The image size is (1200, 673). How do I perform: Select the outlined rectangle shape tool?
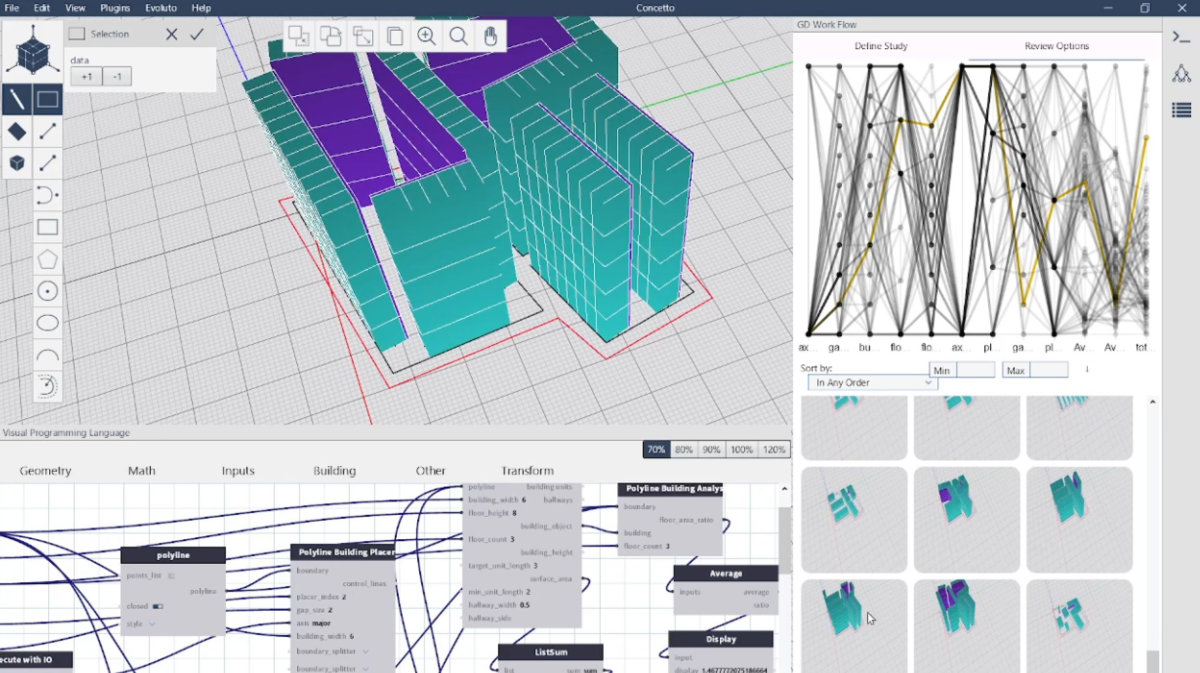pos(48,227)
